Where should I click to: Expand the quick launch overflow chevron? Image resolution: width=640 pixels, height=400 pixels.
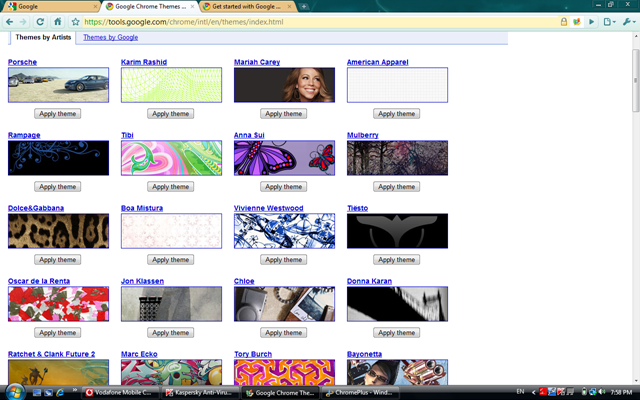pyautogui.click(x=74, y=390)
